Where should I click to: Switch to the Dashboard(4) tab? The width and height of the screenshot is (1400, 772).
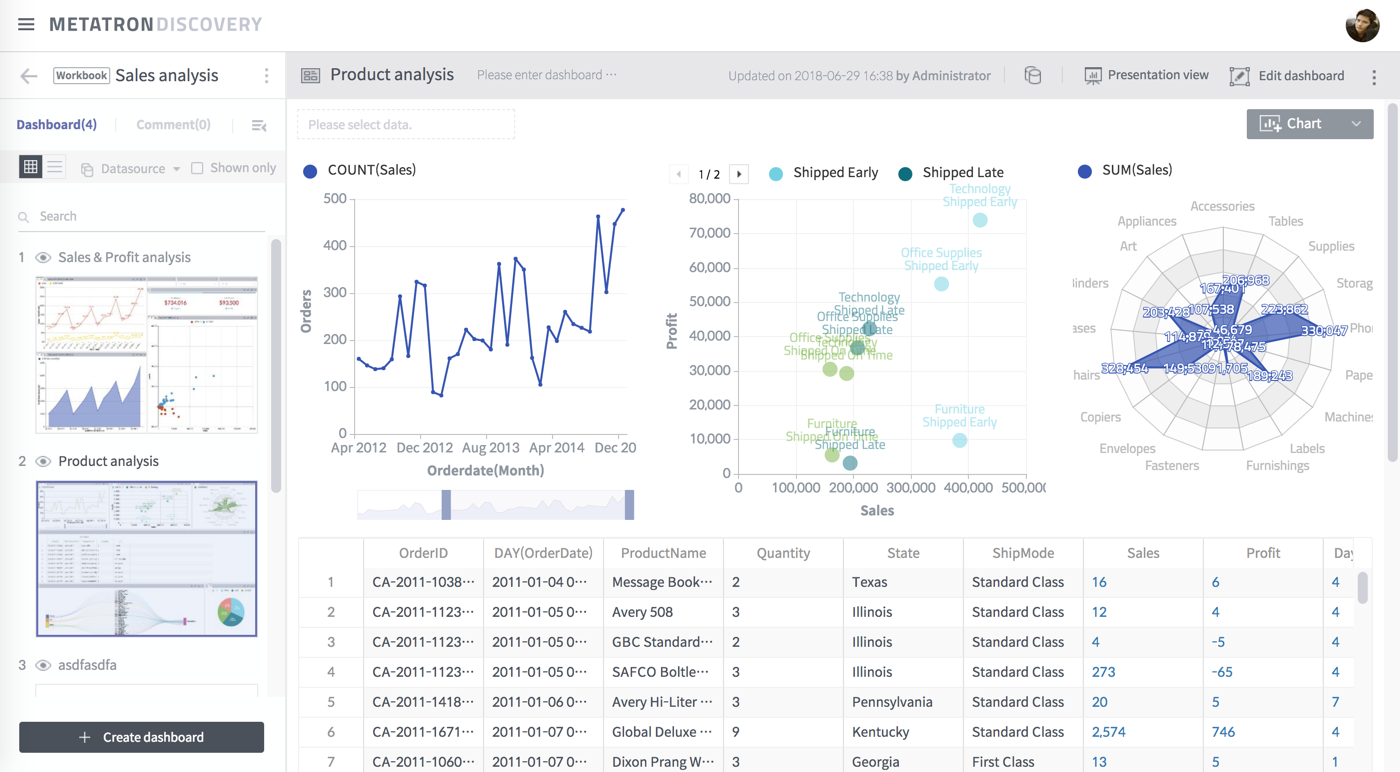pos(57,125)
